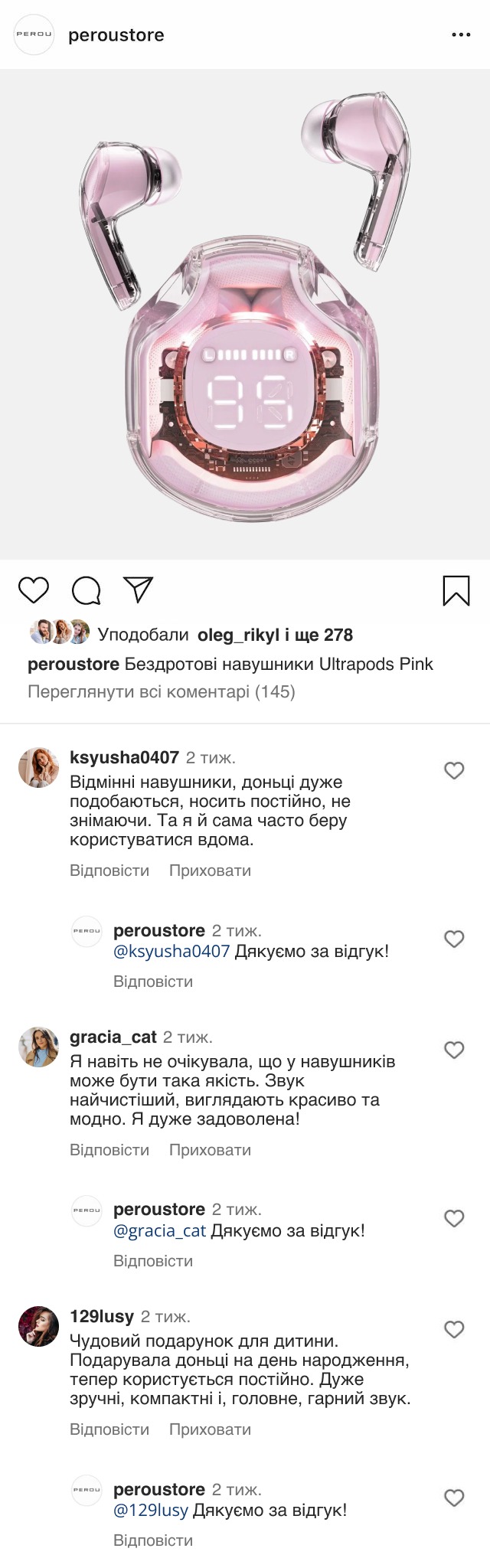Hide gracia_cat's comment with Приховати
Screen dimensions: 490x1568
pyautogui.click(x=210, y=1150)
